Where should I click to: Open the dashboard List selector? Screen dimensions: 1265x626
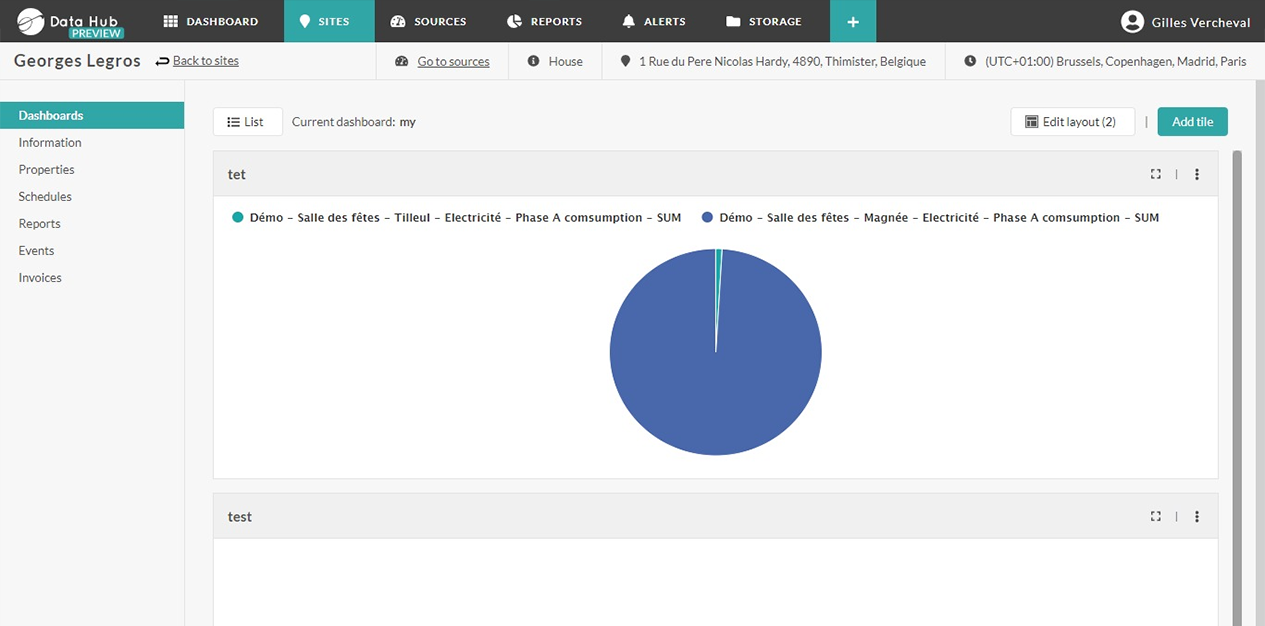pyautogui.click(x=247, y=122)
